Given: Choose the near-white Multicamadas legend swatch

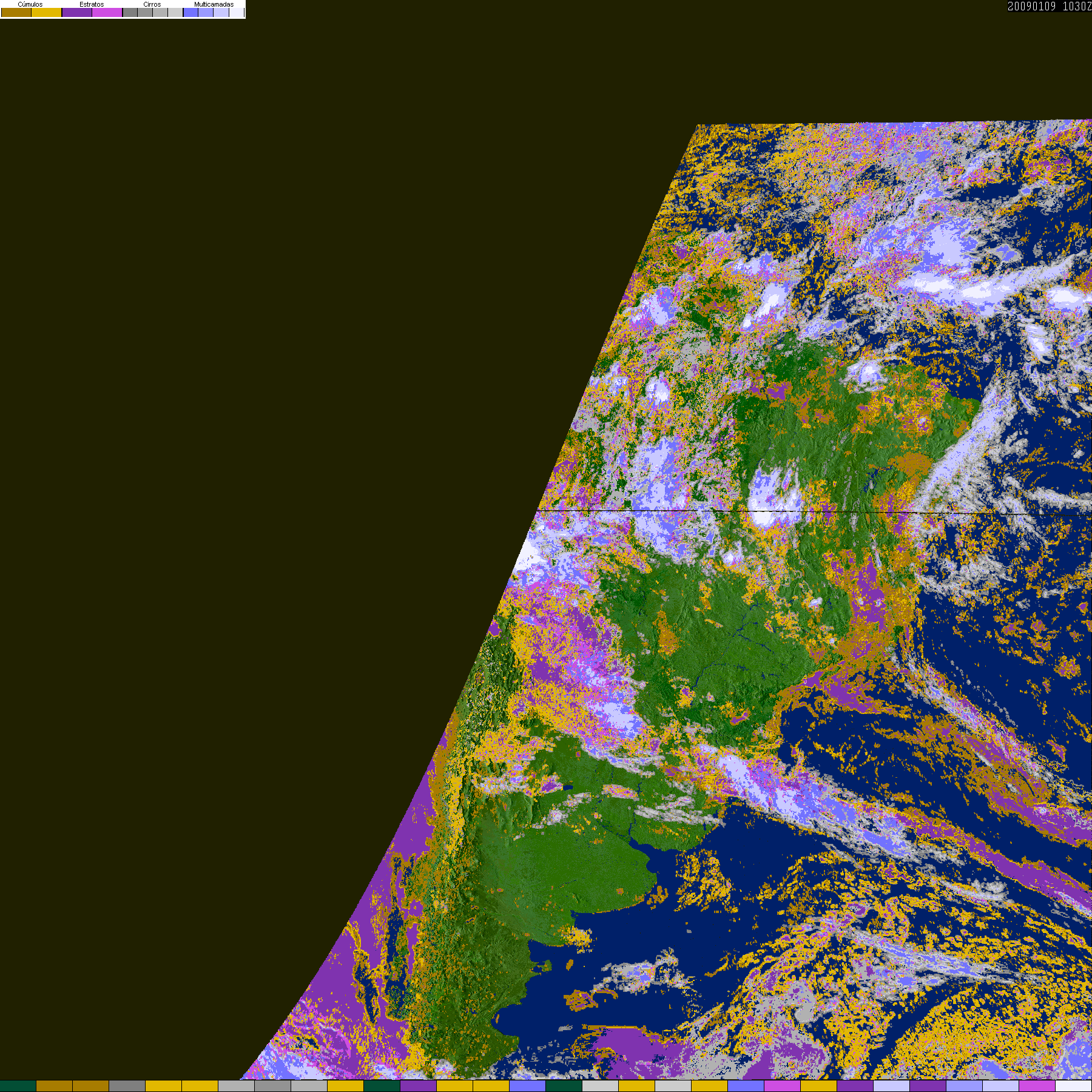Looking at the screenshot, I should (x=237, y=13).
